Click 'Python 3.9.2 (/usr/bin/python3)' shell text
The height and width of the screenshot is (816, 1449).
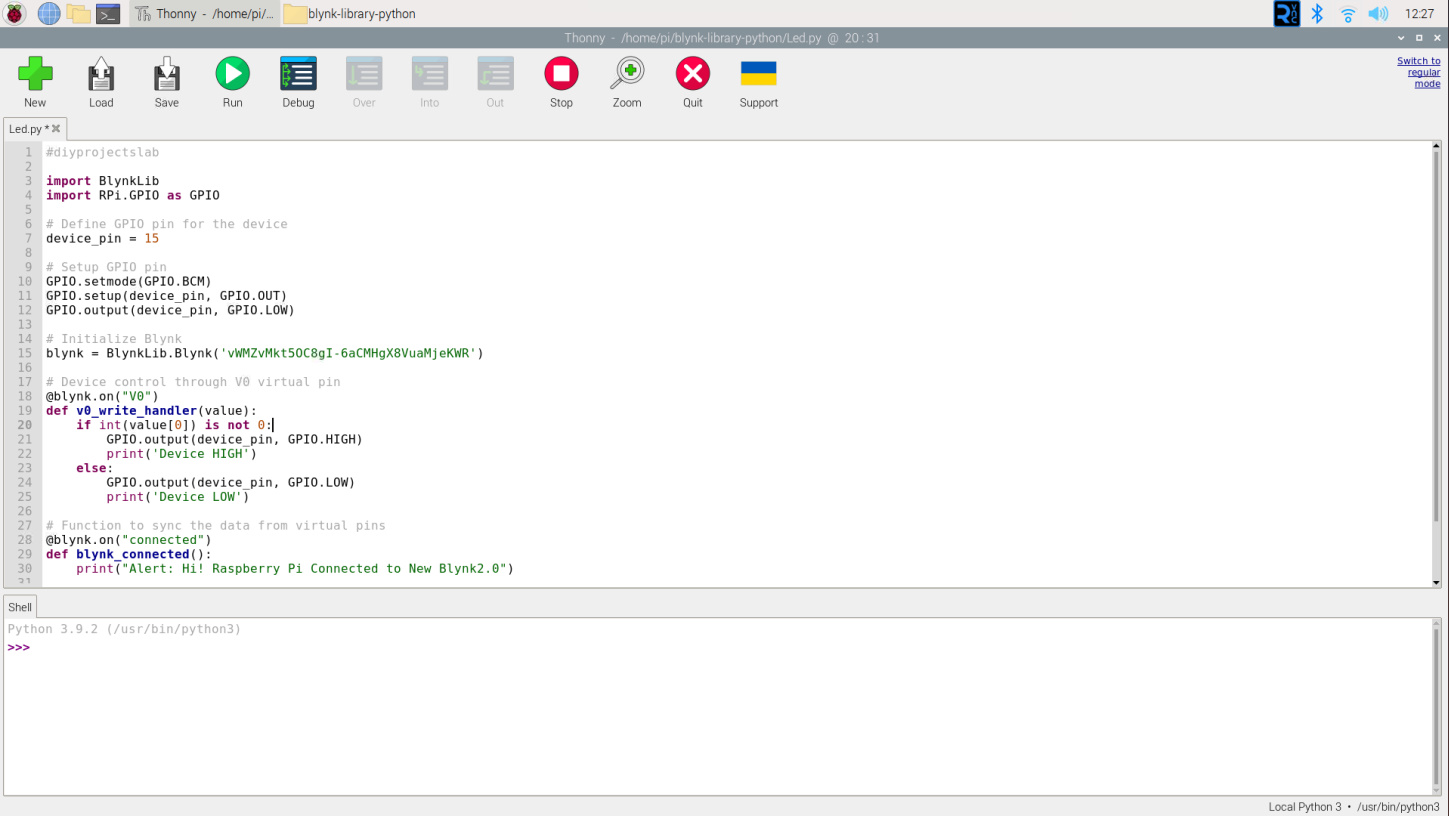124,629
